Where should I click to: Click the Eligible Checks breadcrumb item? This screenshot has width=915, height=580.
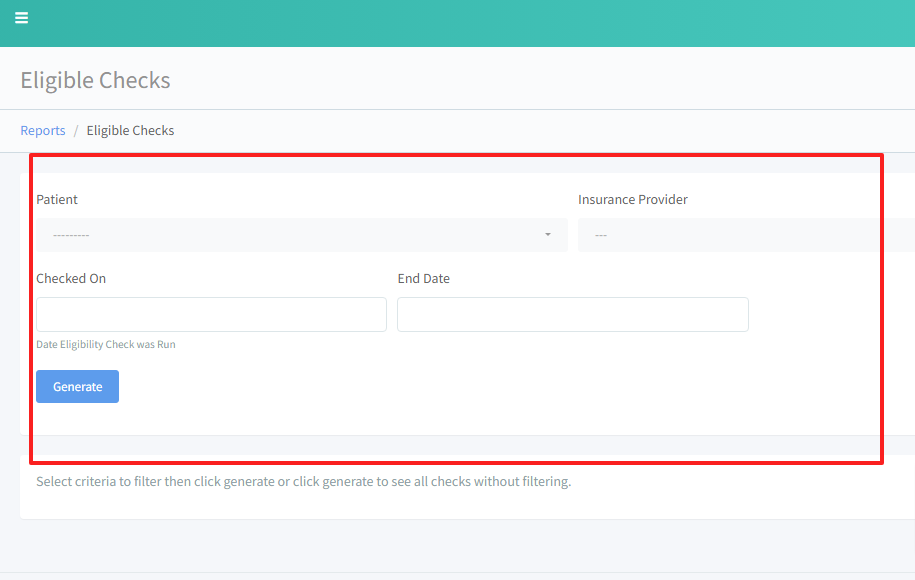(x=130, y=131)
